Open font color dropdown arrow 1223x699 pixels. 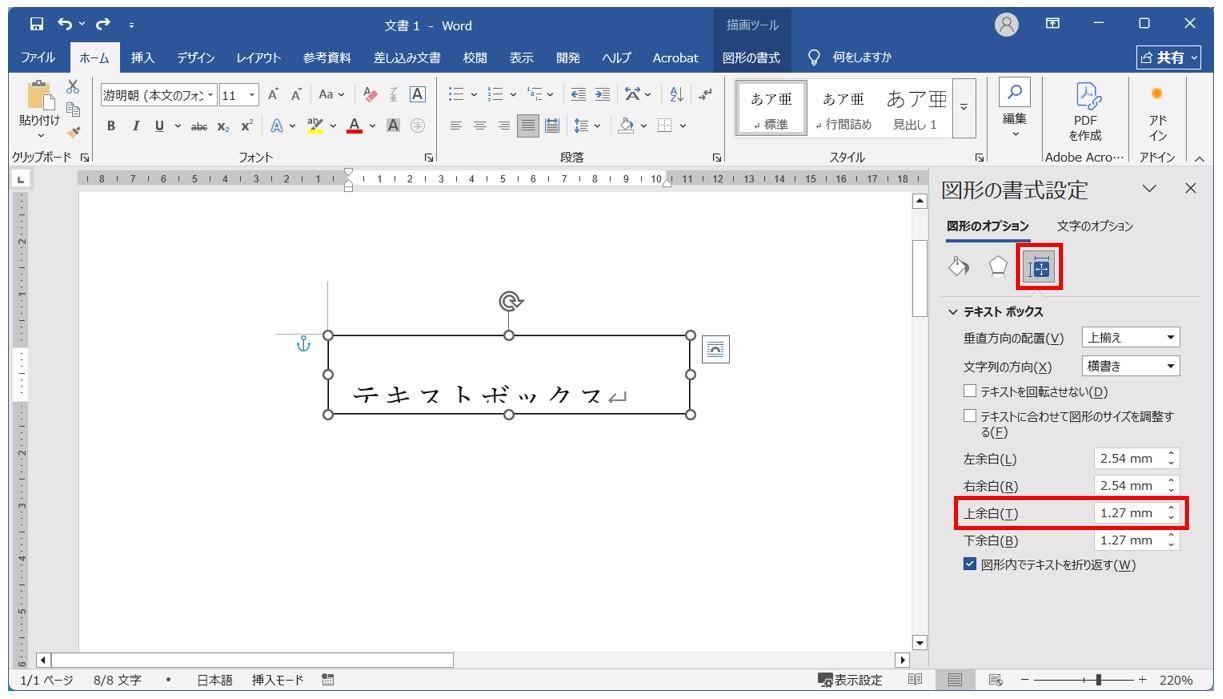pyautogui.click(x=372, y=126)
